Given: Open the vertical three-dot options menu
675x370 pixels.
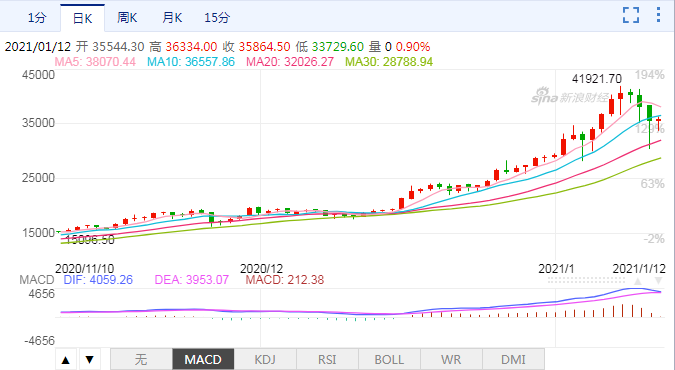Looking at the screenshot, I should (x=658, y=15).
